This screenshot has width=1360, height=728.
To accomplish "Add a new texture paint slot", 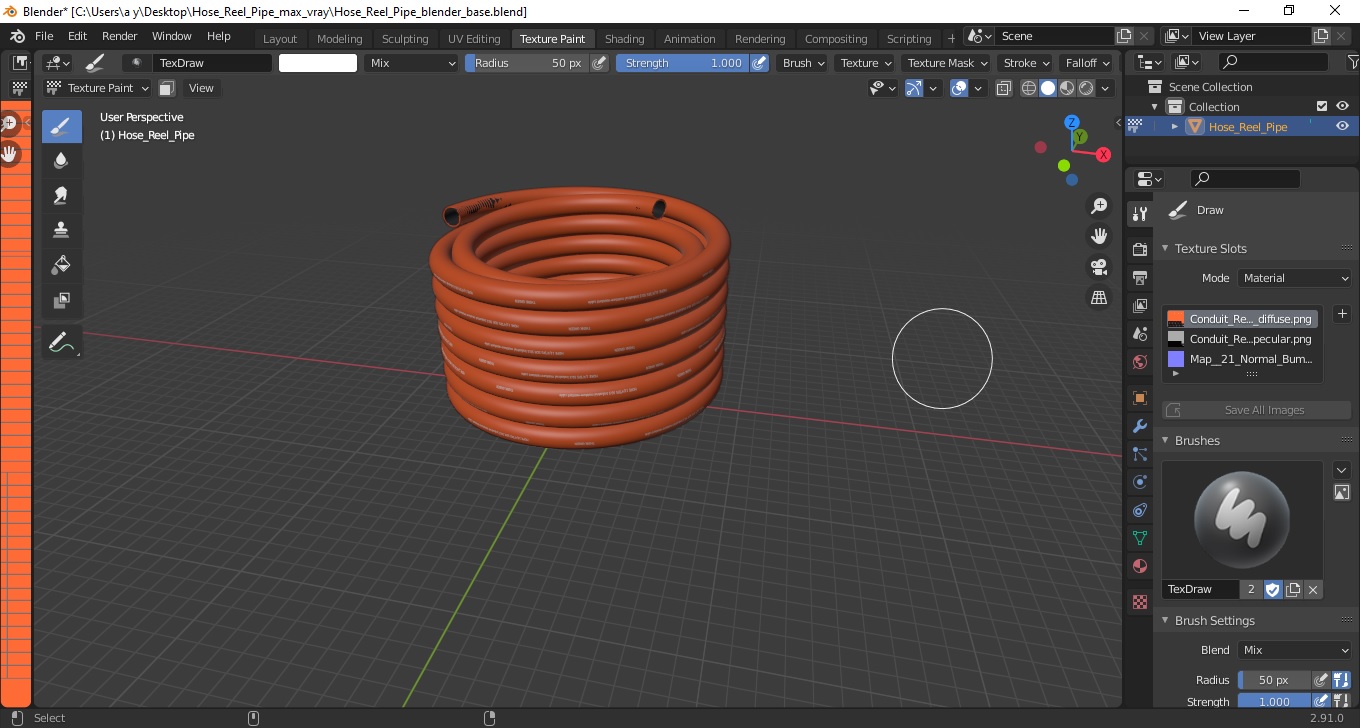I will (x=1342, y=314).
